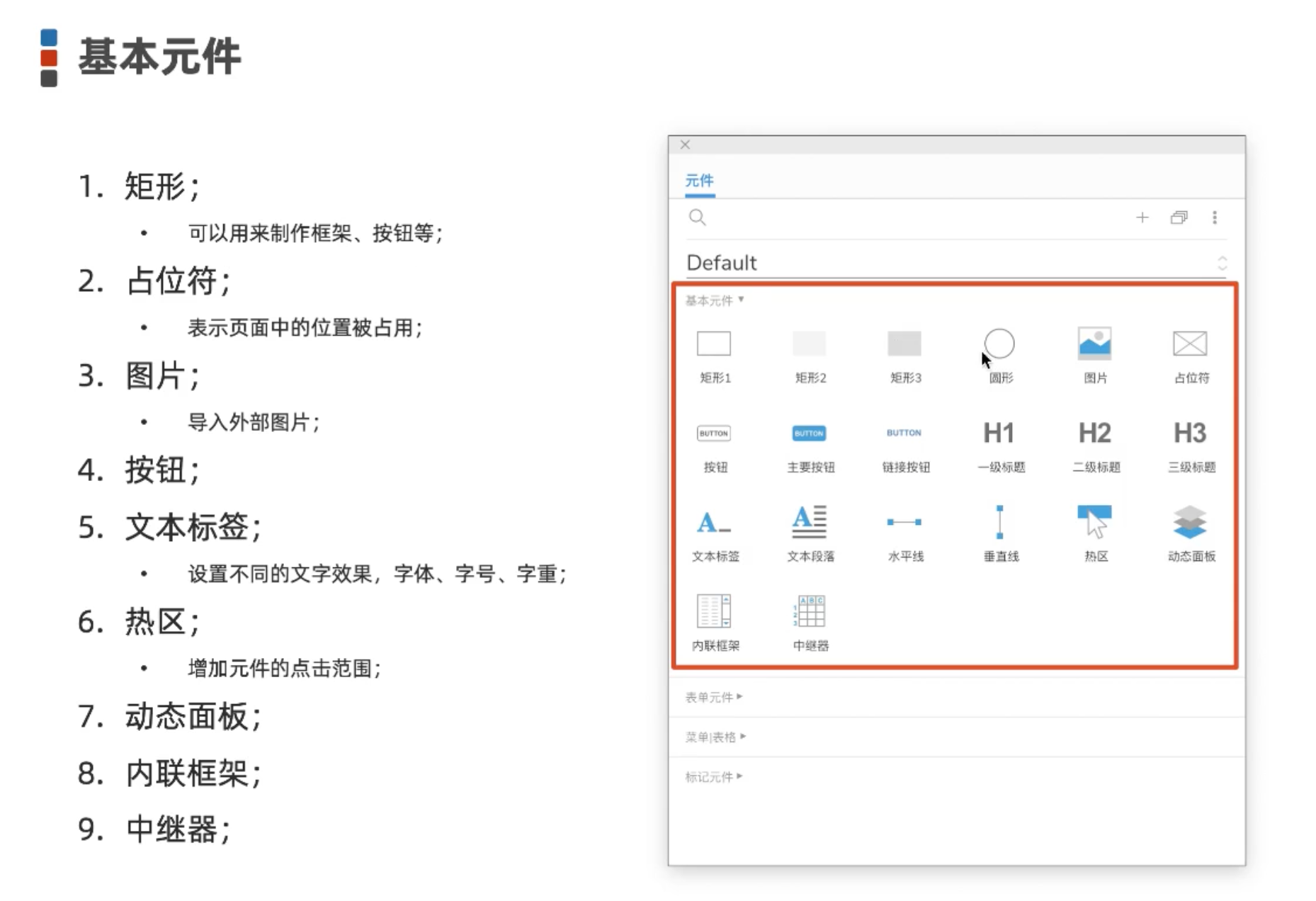
Task: Click the plus add library icon
Action: [1142, 217]
